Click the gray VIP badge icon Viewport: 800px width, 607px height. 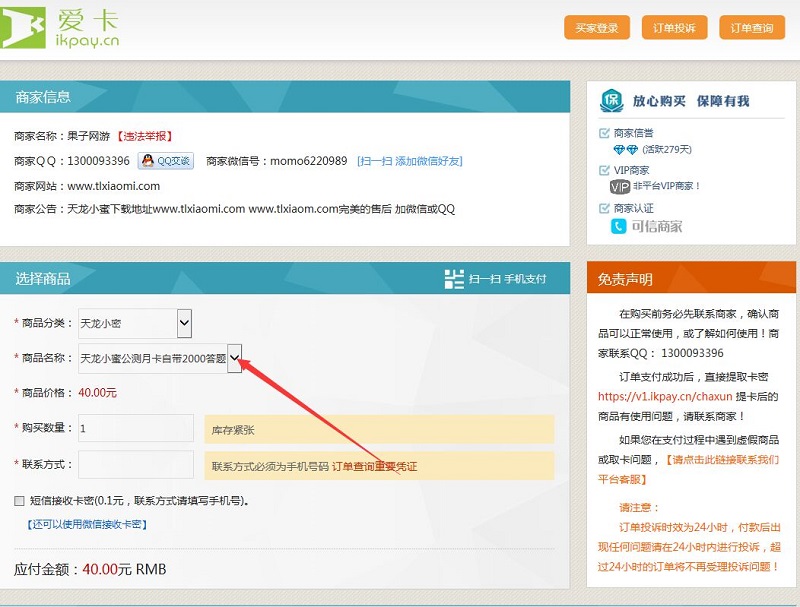(x=620, y=186)
